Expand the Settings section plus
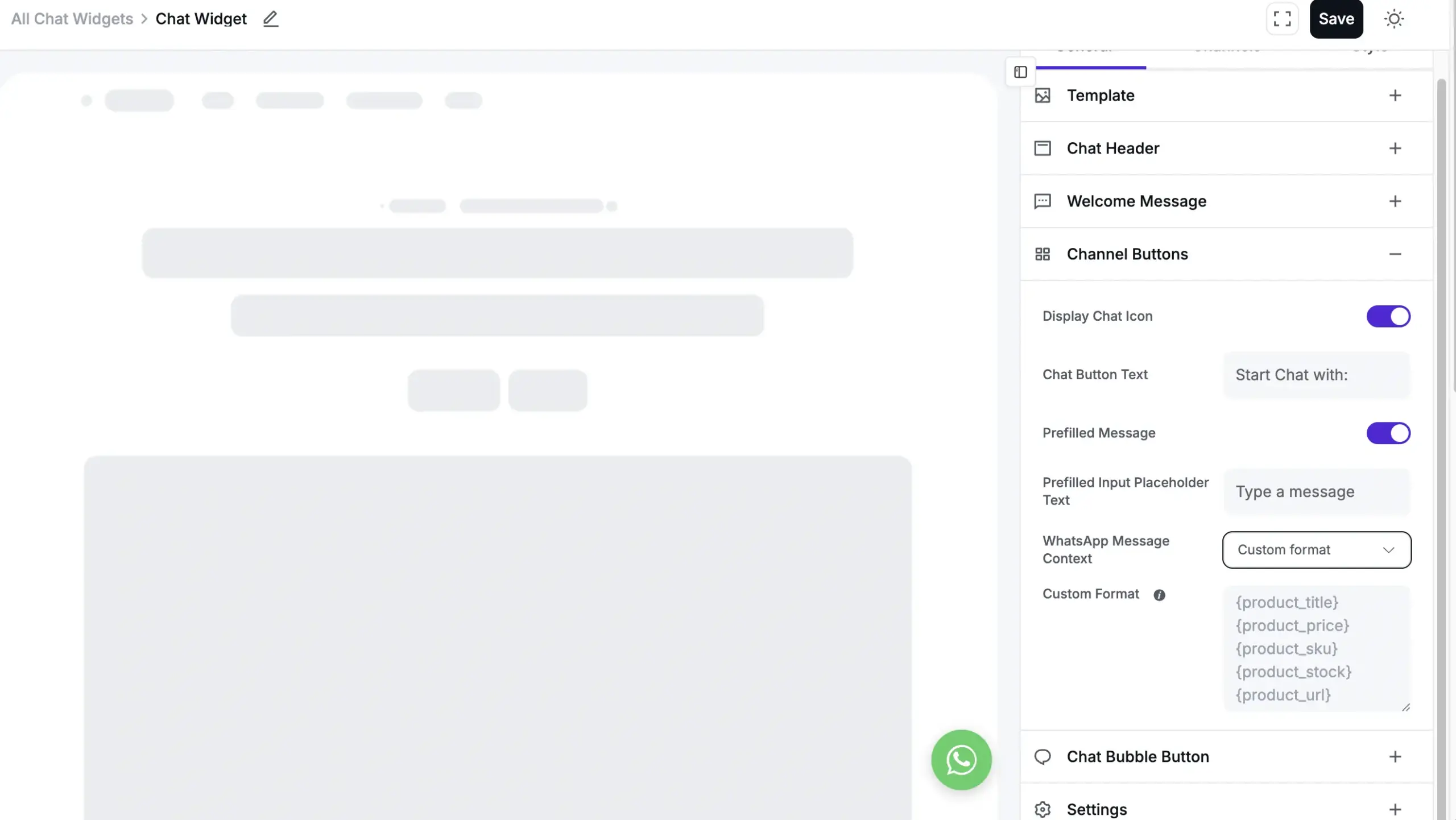 tap(1395, 810)
